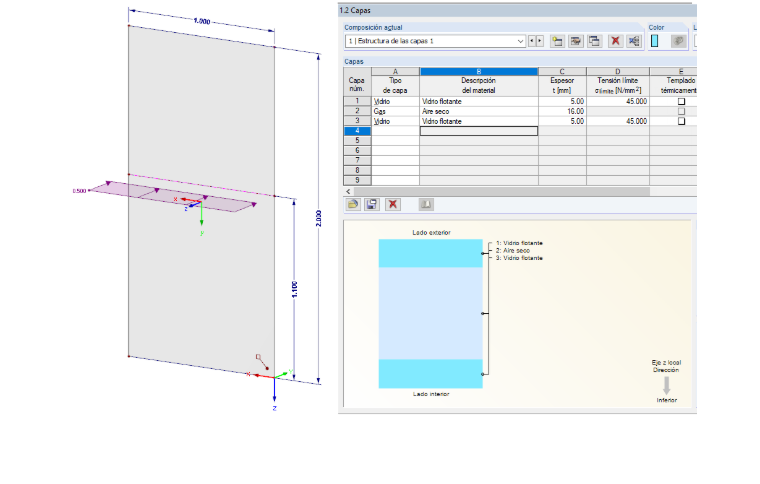Viewport: 760px width, 484px height.
Task: Select highlighted row header 4
Action: (x=357, y=131)
